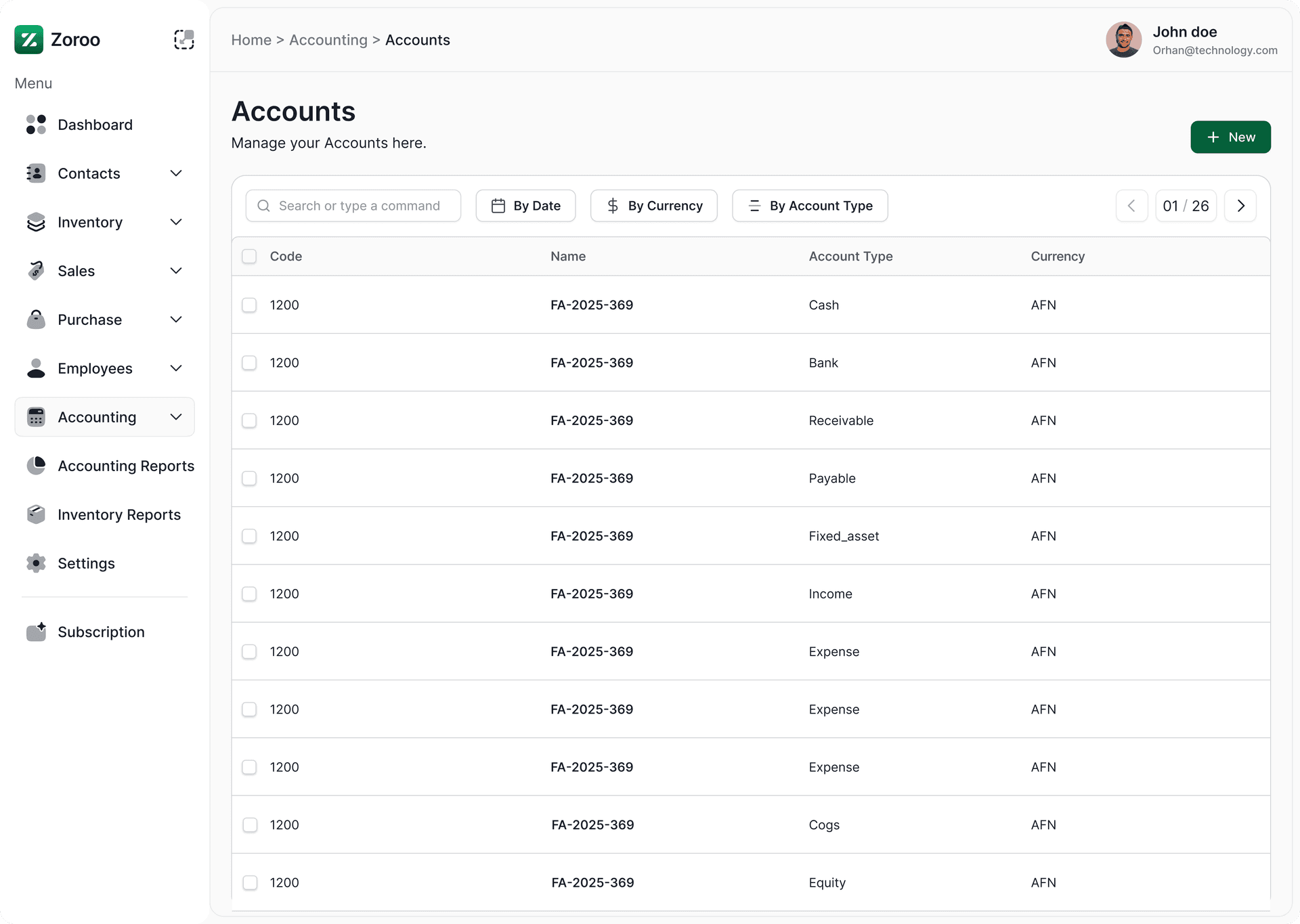Expand the Inventory submenu chevron
The width and height of the screenshot is (1300, 924).
[x=176, y=222]
